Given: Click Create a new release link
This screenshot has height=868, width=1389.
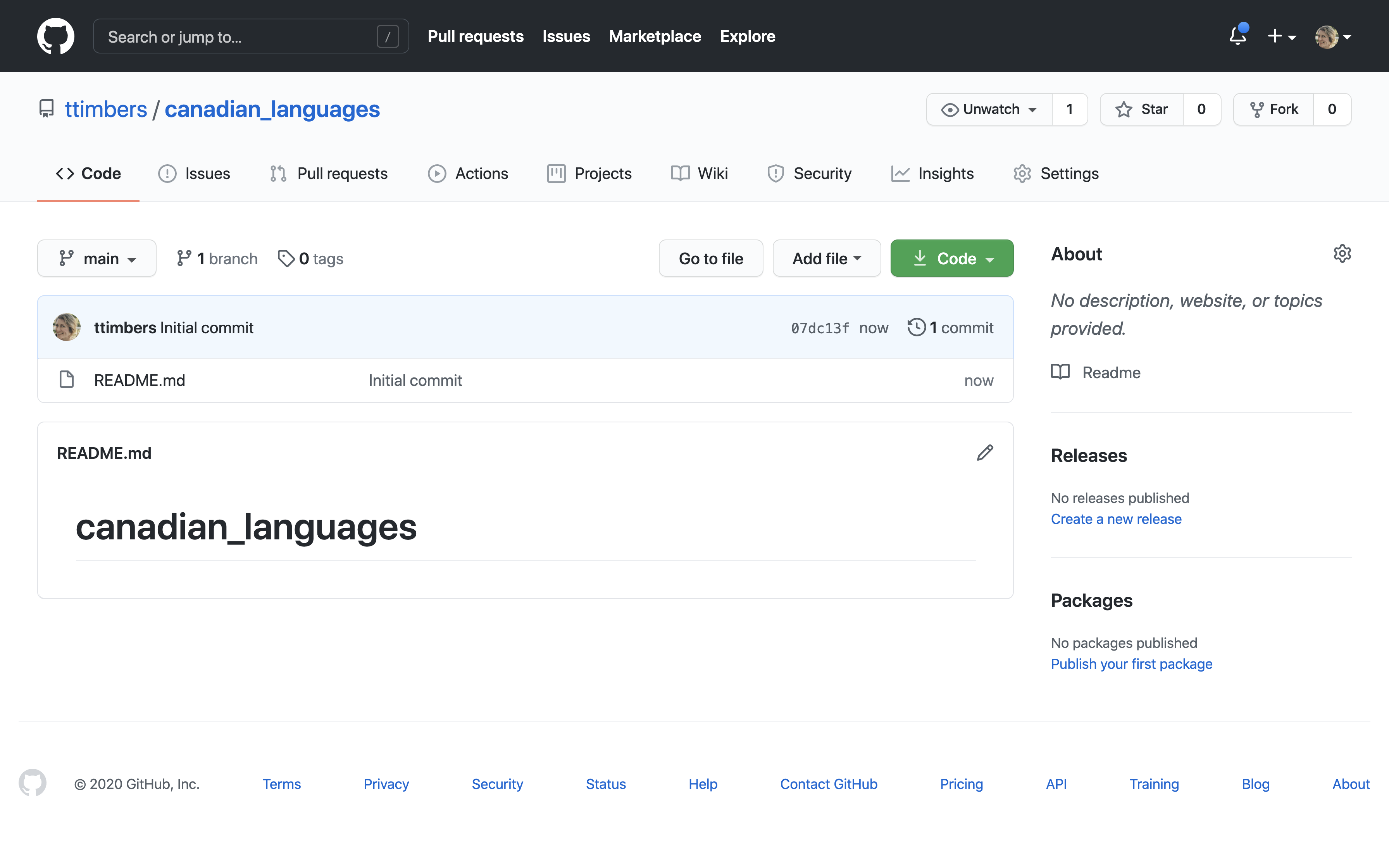Looking at the screenshot, I should tap(1116, 519).
